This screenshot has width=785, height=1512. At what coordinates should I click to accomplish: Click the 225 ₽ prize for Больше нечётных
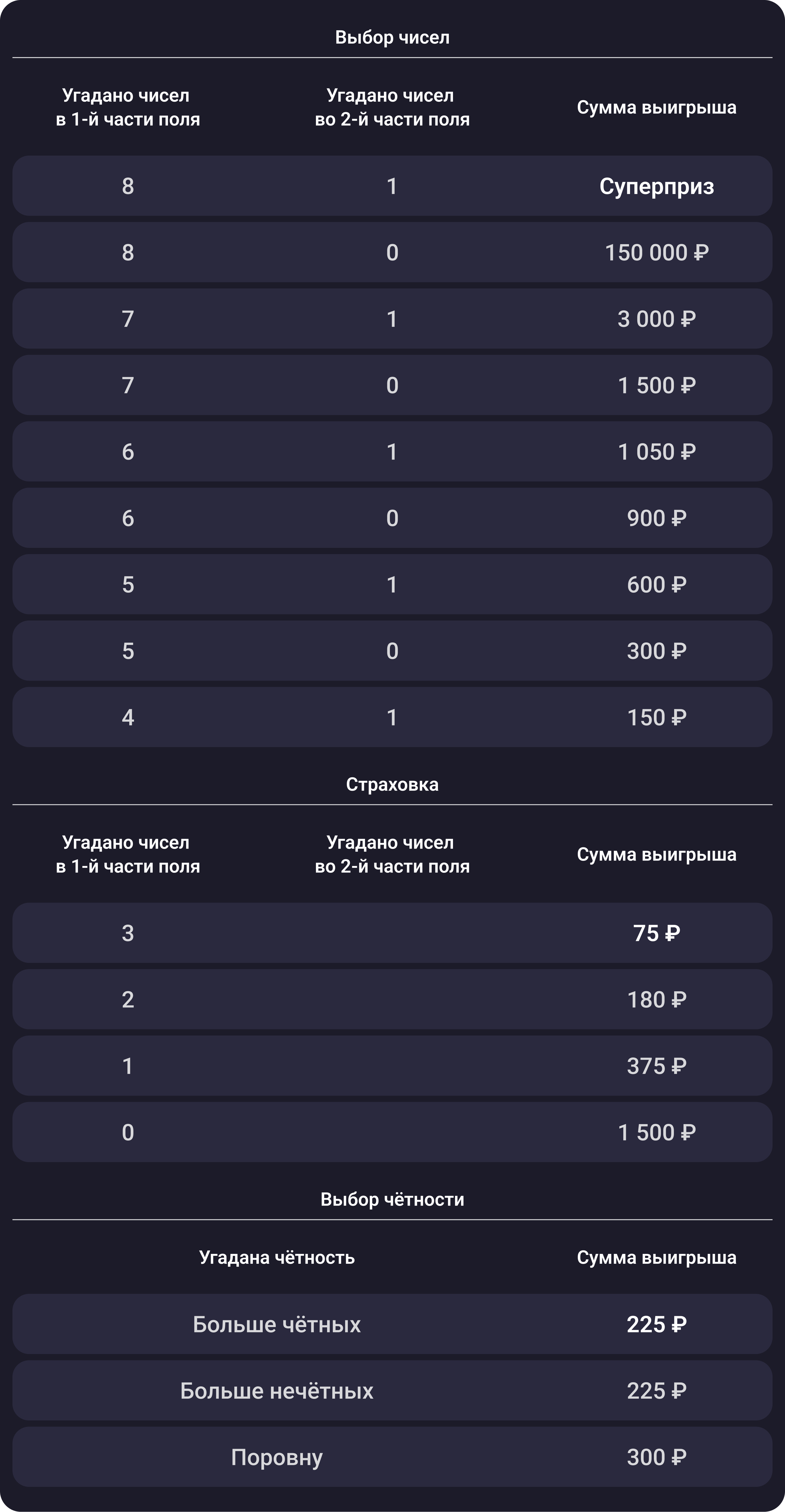(657, 1391)
